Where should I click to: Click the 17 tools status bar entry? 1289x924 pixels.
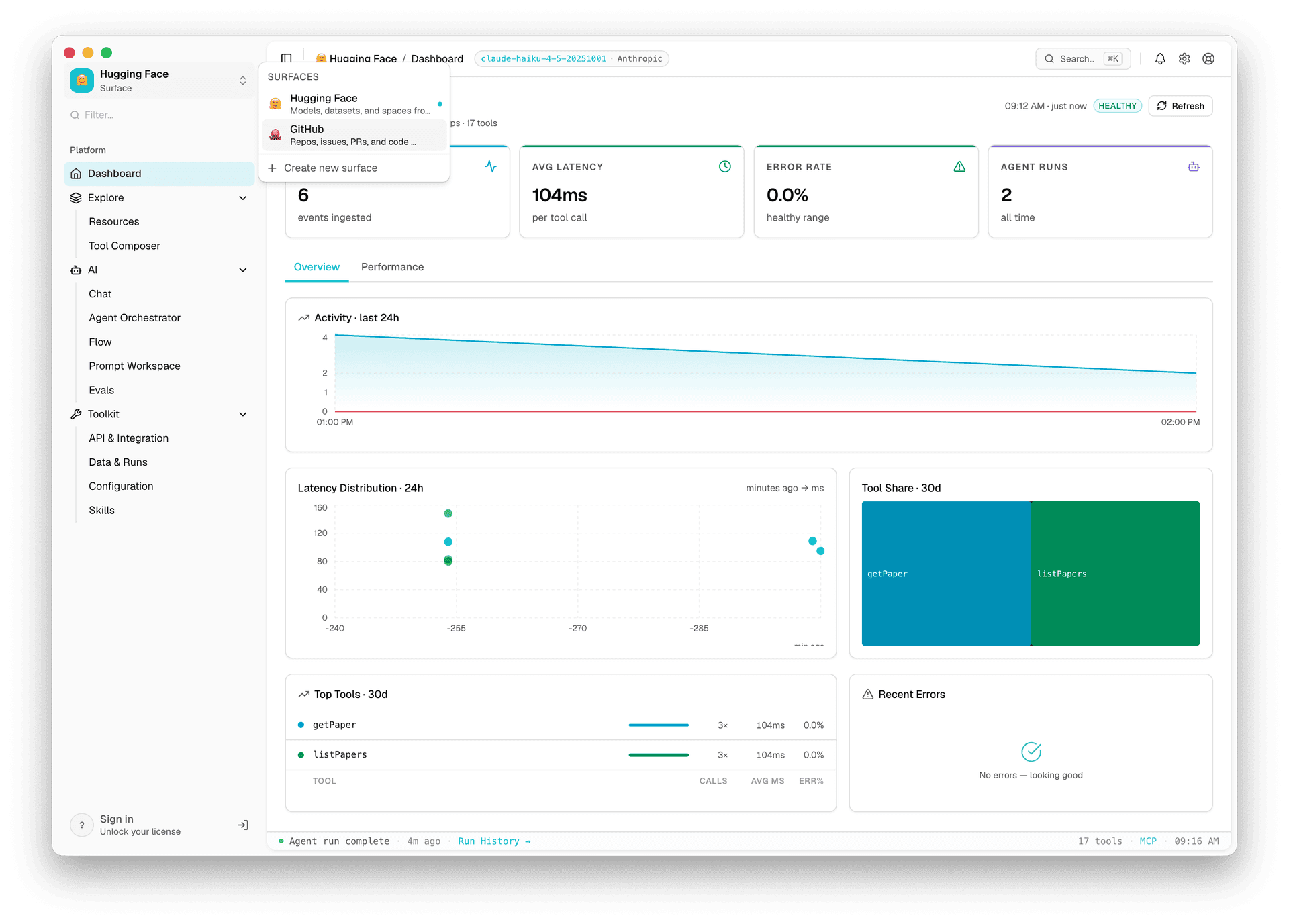coord(1100,841)
